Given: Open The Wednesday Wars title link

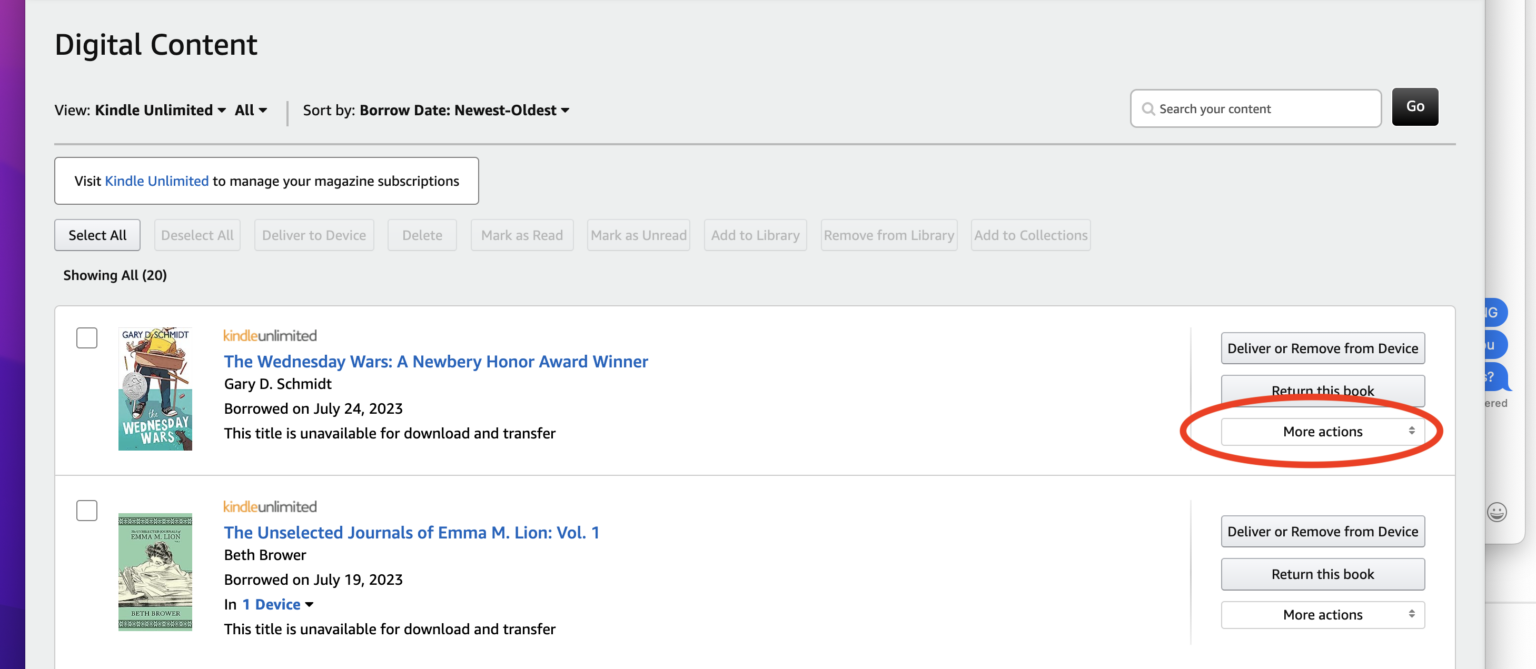Looking at the screenshot, I should (x=436, y=361).
